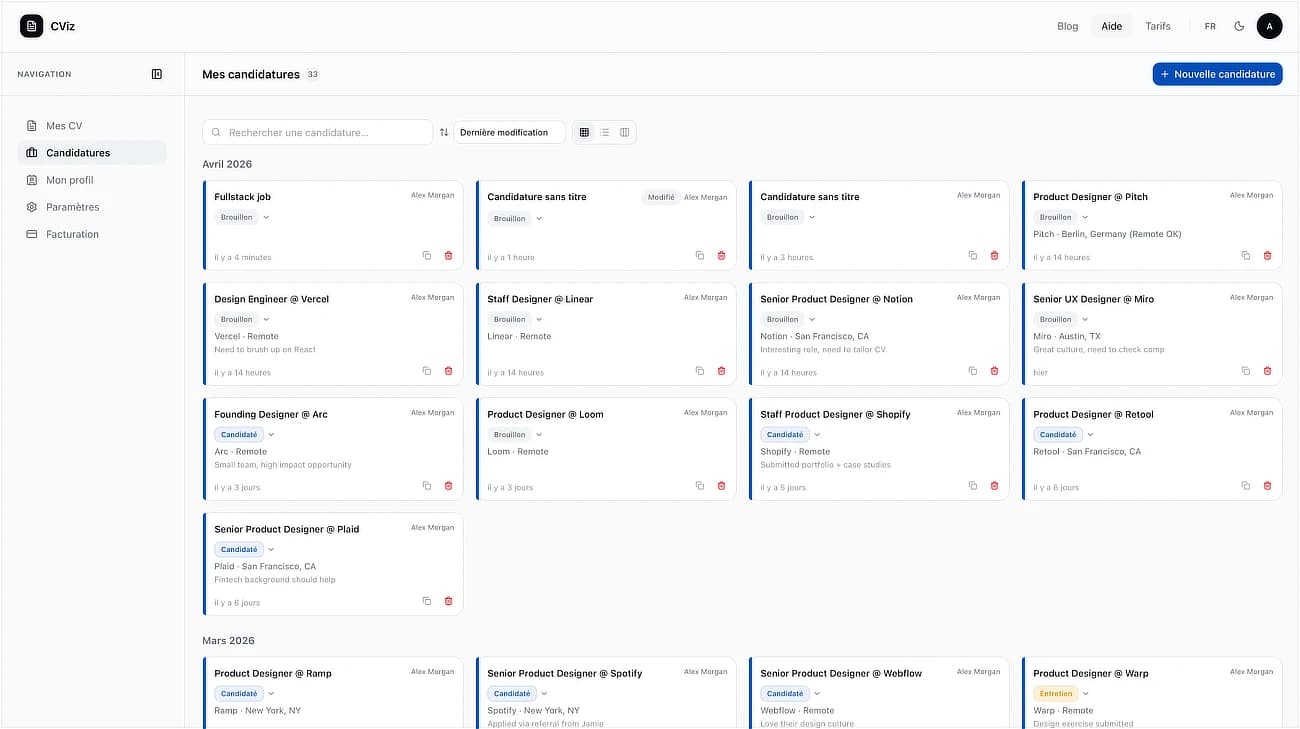Open the Blog link
Screen dimensions: 1300x729
click(1068, 26)
